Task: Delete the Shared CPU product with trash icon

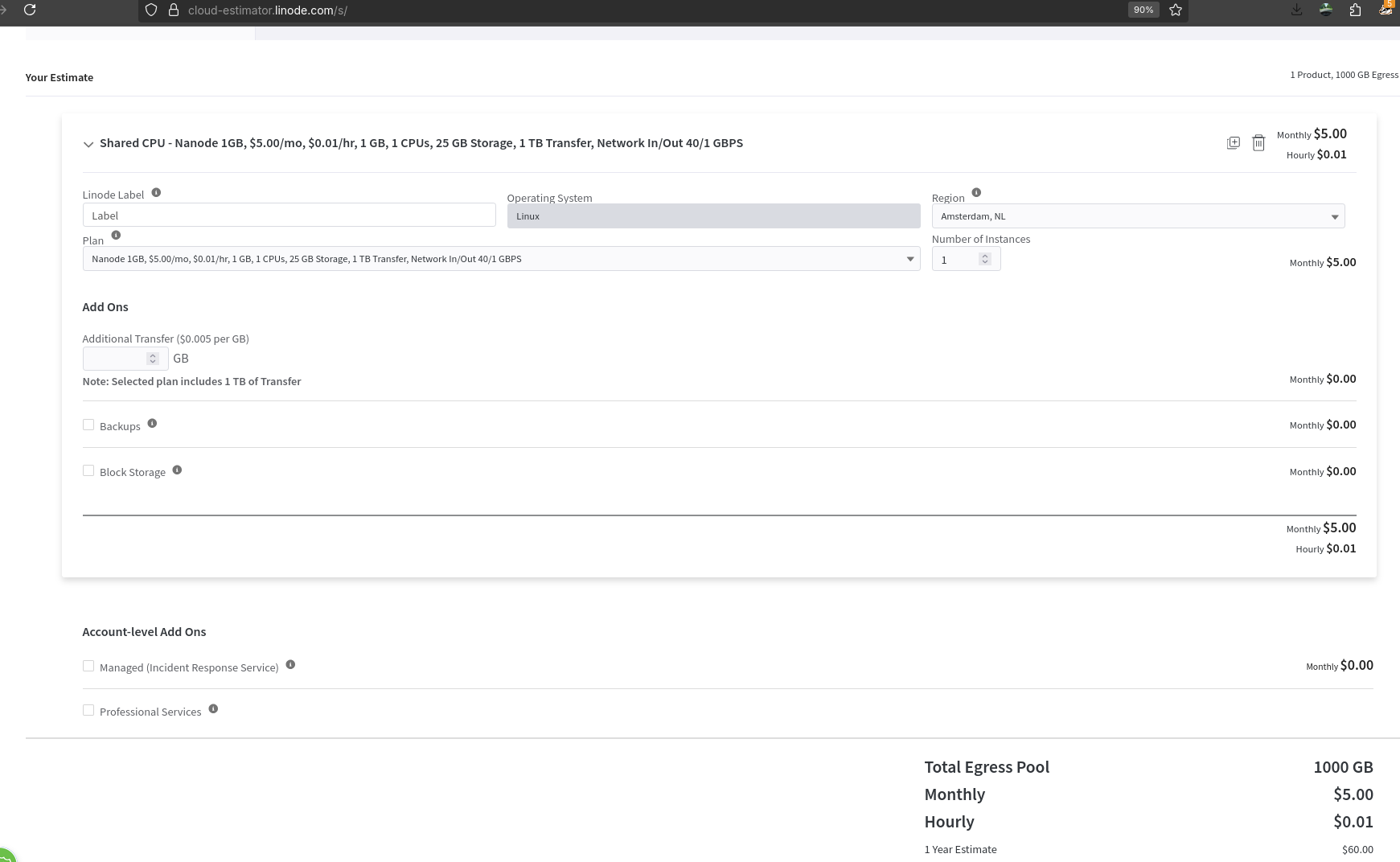Action: point(1258,142)
